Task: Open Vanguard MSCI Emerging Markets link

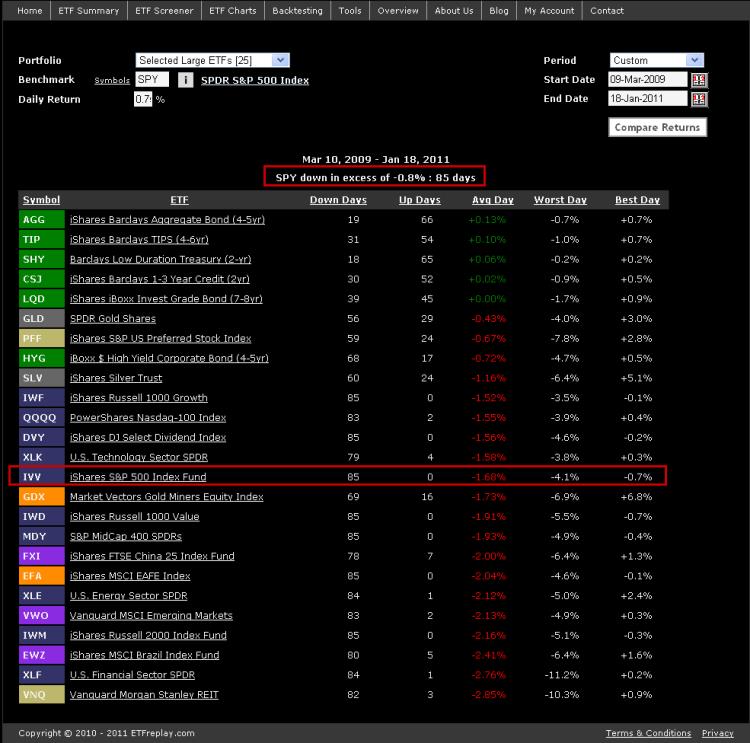Action: click(x=151, y=615)
